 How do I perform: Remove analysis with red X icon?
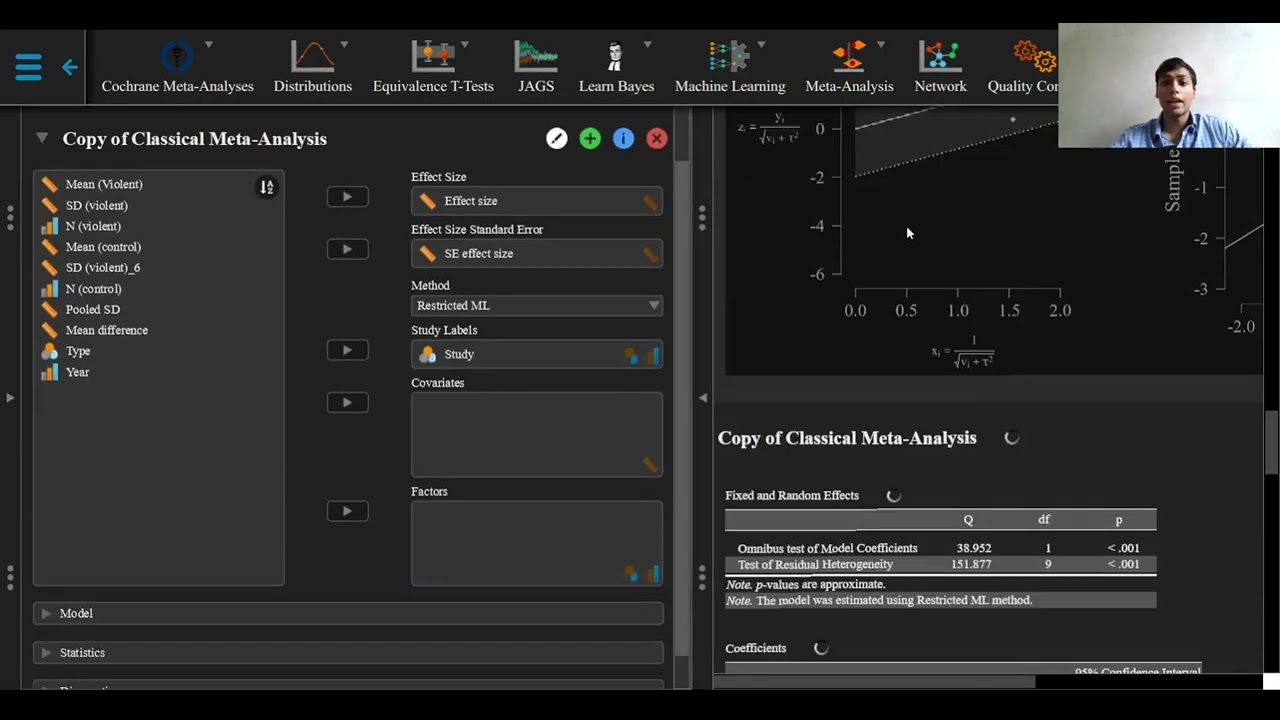pos(657,139)
